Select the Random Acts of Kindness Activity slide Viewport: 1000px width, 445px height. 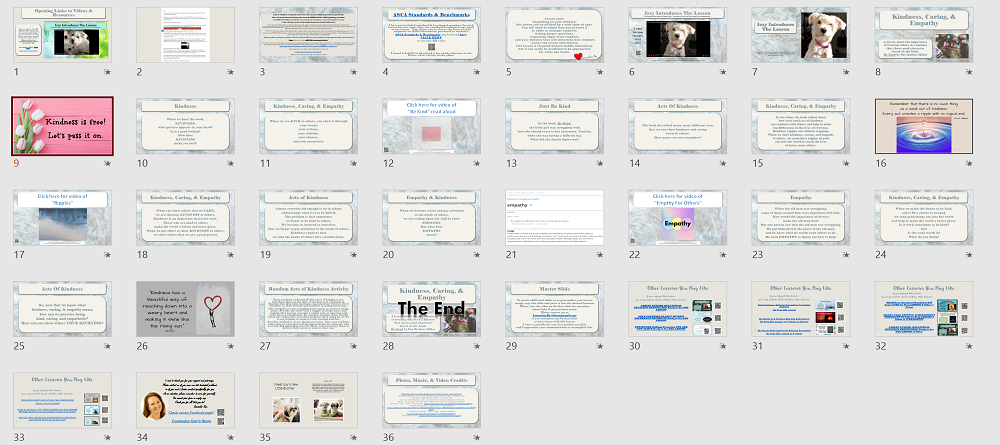307,308
